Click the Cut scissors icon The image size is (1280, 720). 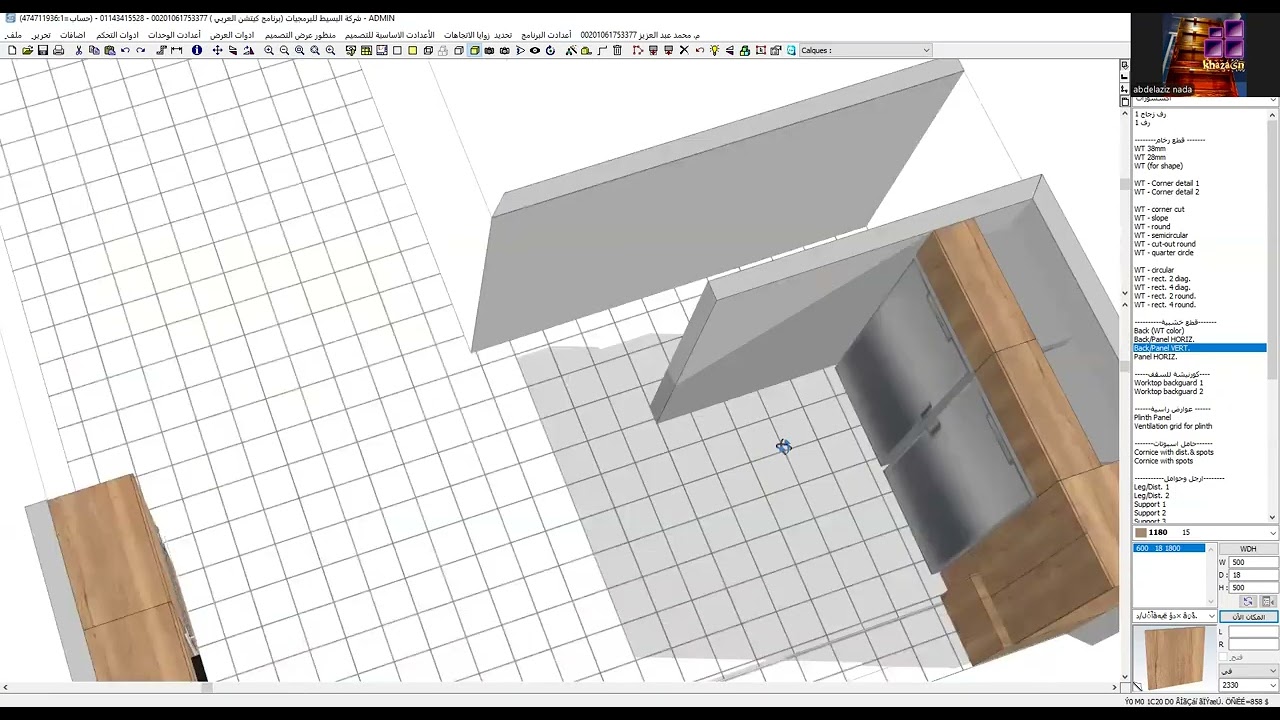click(x=79, y=50)
